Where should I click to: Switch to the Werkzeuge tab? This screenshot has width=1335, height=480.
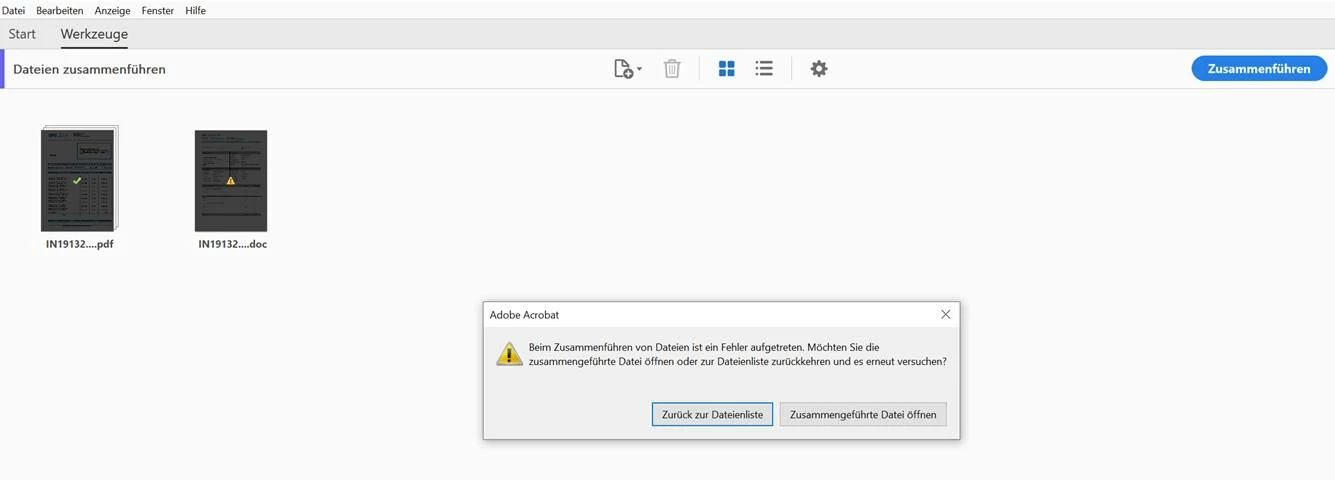(94, 34)
